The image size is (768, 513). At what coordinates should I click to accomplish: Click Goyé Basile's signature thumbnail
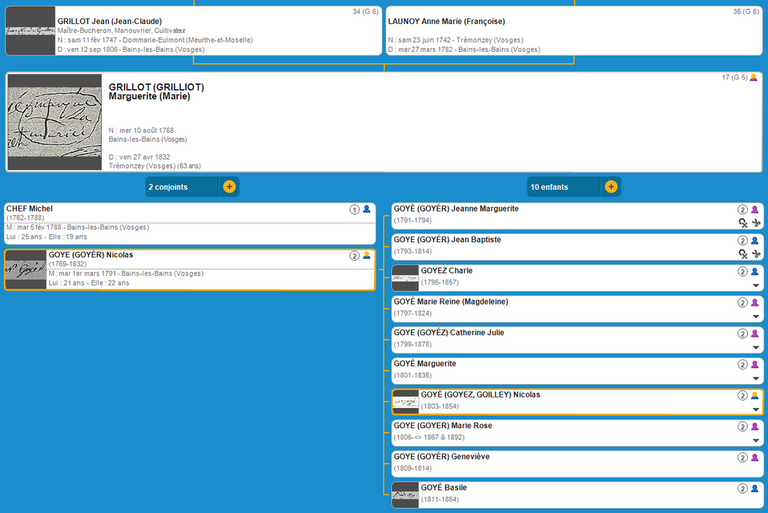click(x=405, y=493)
